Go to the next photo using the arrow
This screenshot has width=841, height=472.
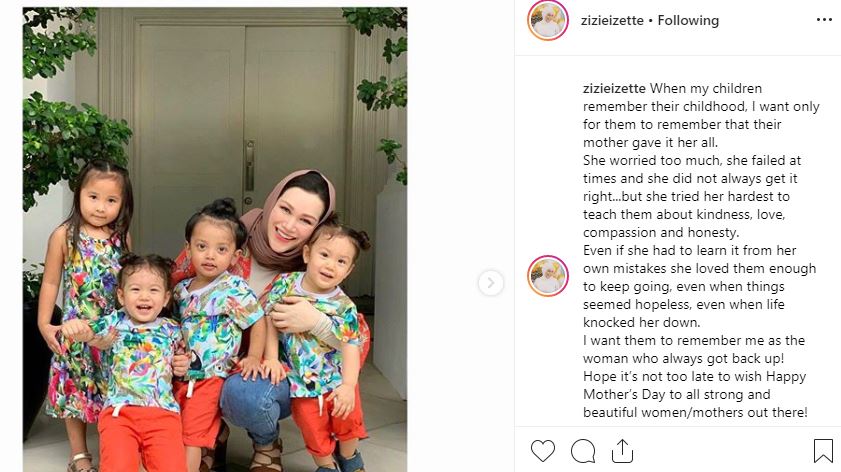pos(490,283)
